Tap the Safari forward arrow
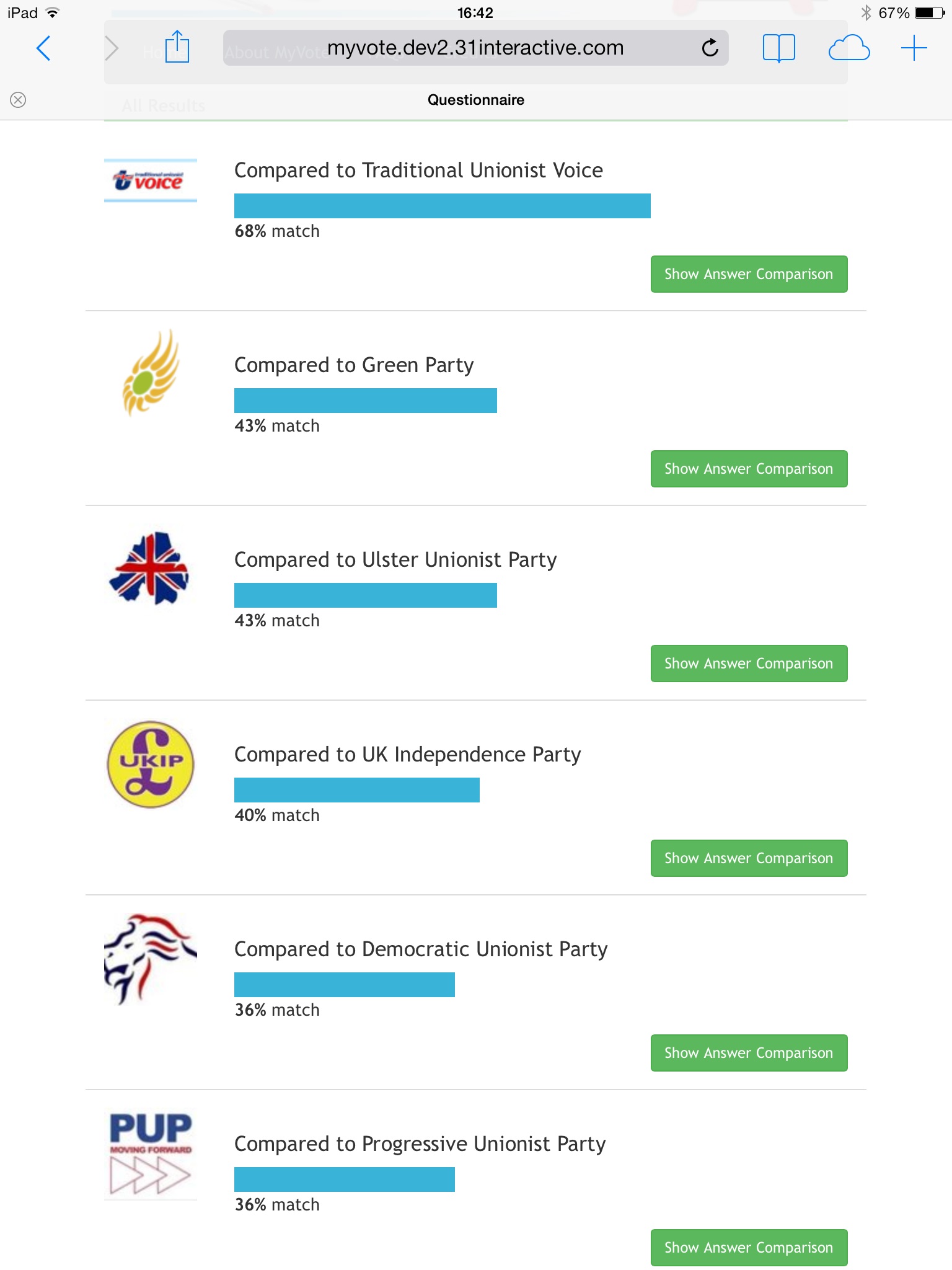 tap(112, 48)
